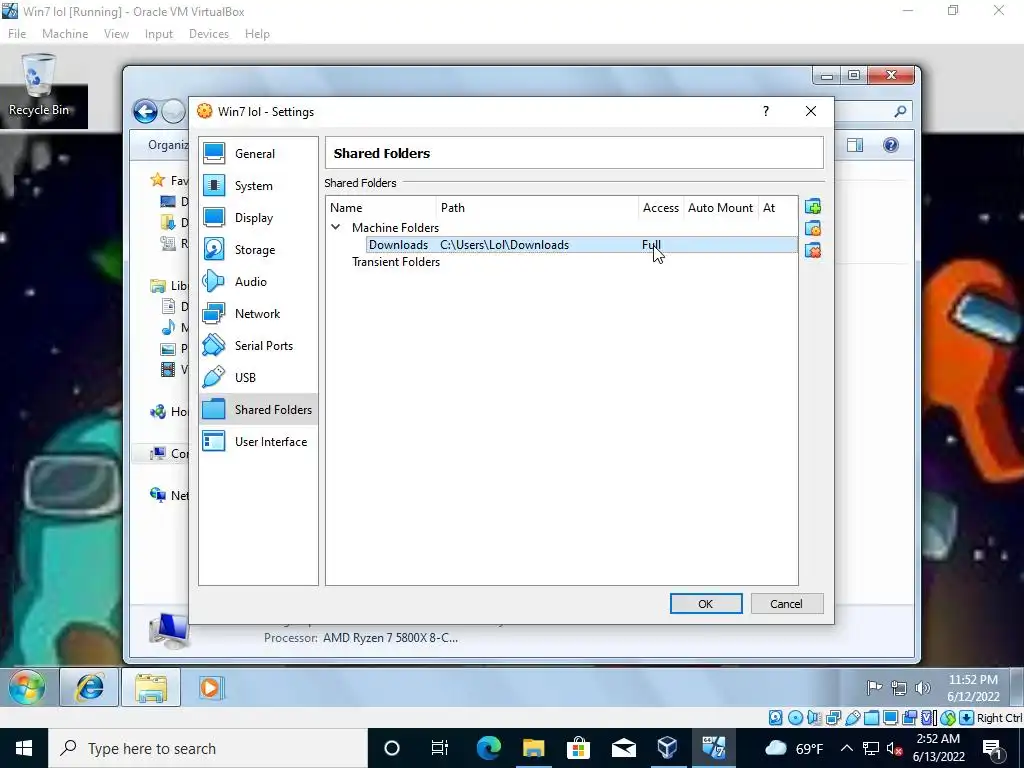The height and width of the screenshot is (768, 1024).
Task: Click the Cancel button
Action: [787, 603]
